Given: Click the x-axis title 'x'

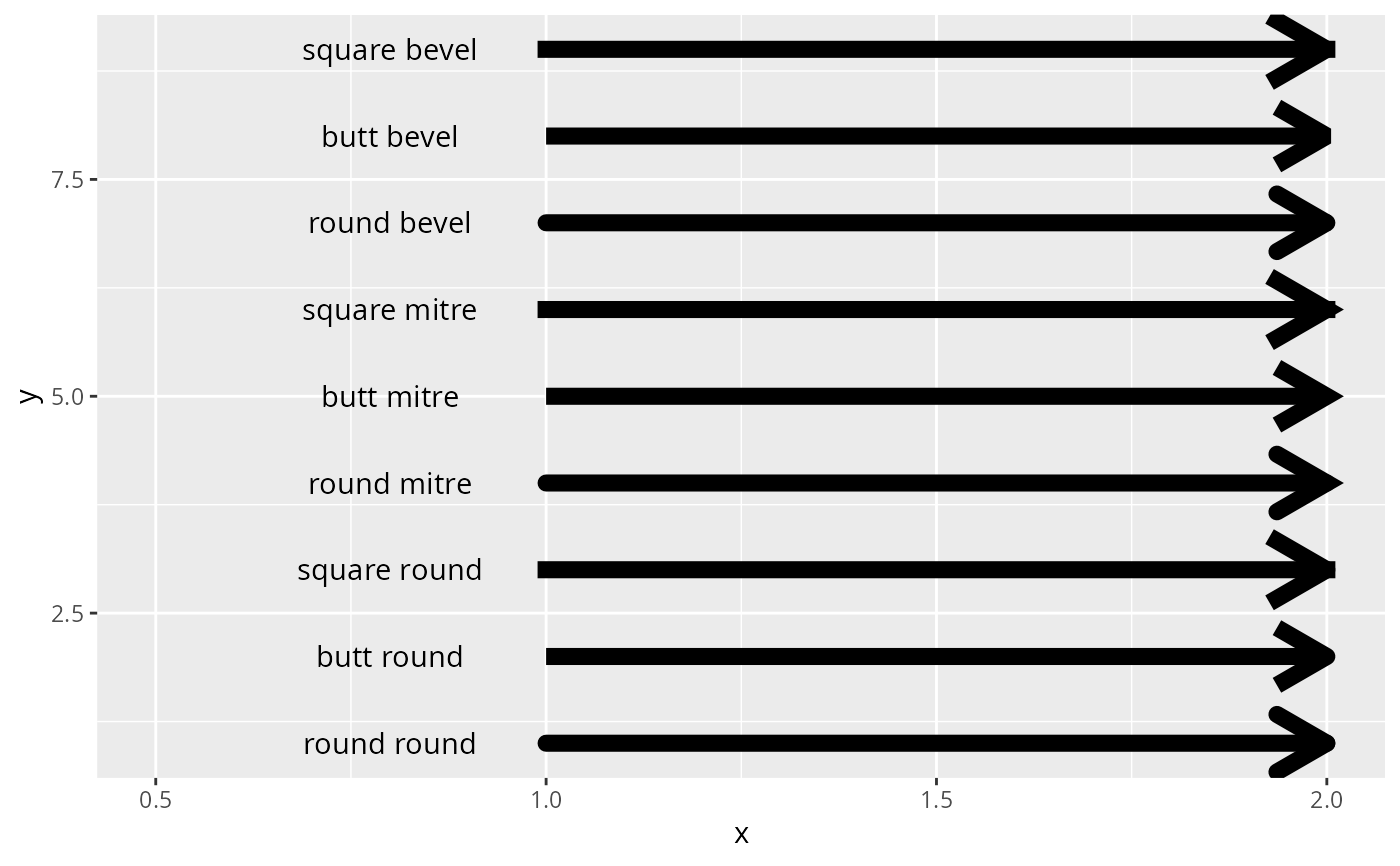Looking at the screenshot, I should 741,835.
